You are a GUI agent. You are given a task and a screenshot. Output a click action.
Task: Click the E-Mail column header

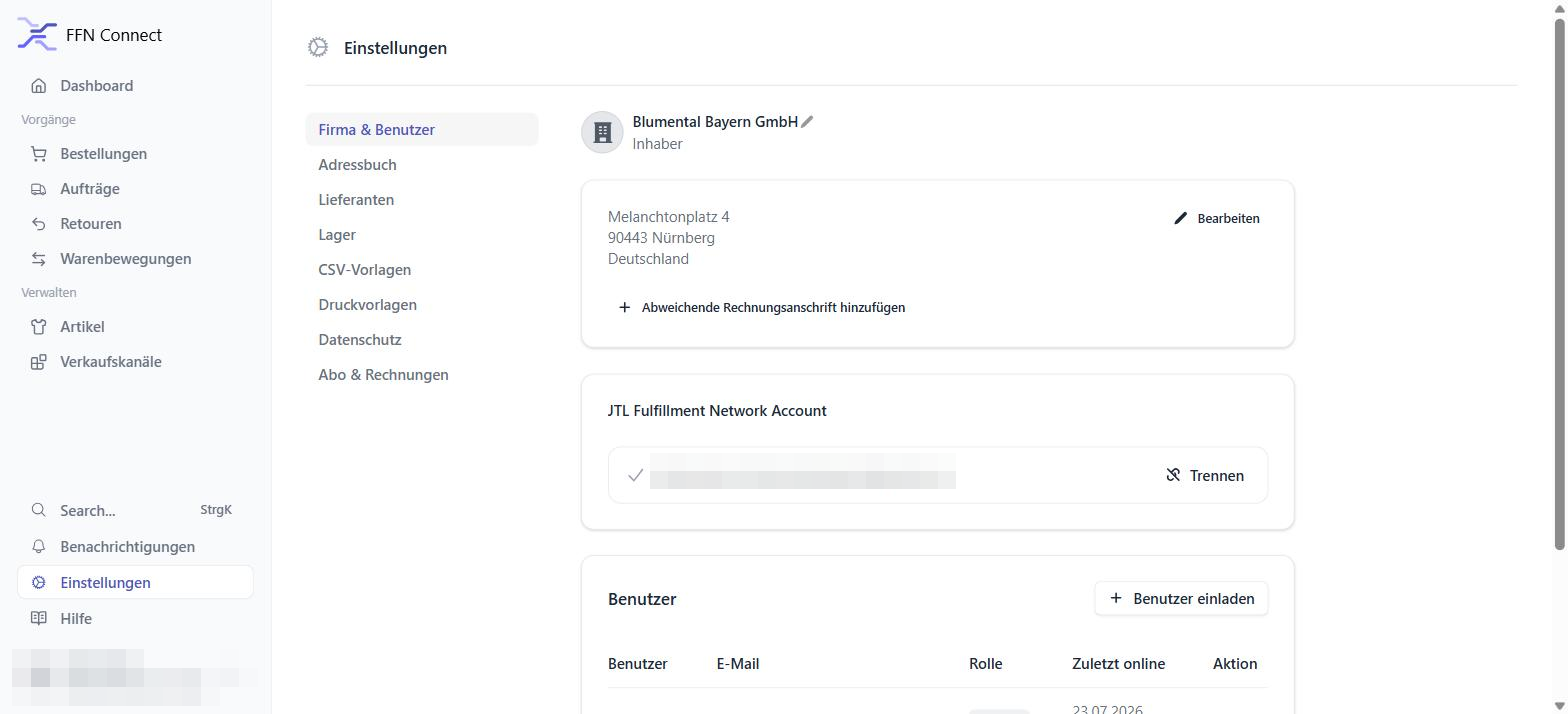coord(738,664)
